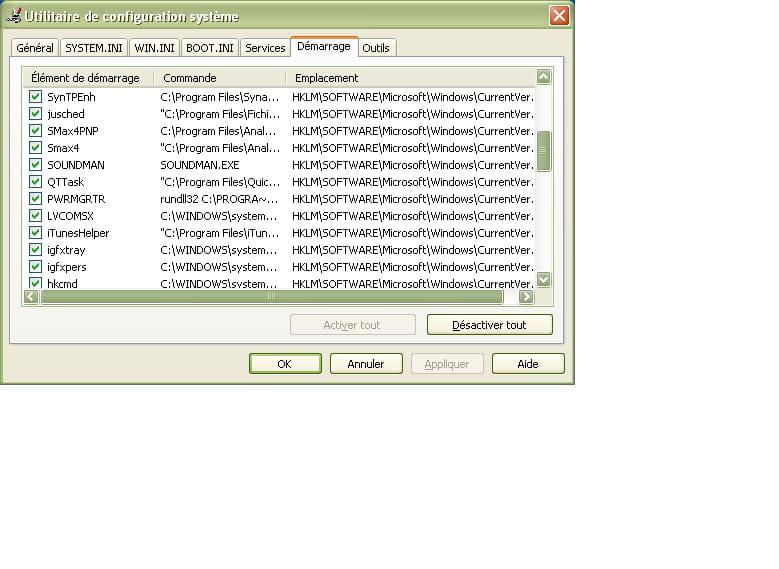The width and height of the screenshot is (779, 569).
Task: Click the SynTPEnh registry location cell
Action: pos(413,97)
